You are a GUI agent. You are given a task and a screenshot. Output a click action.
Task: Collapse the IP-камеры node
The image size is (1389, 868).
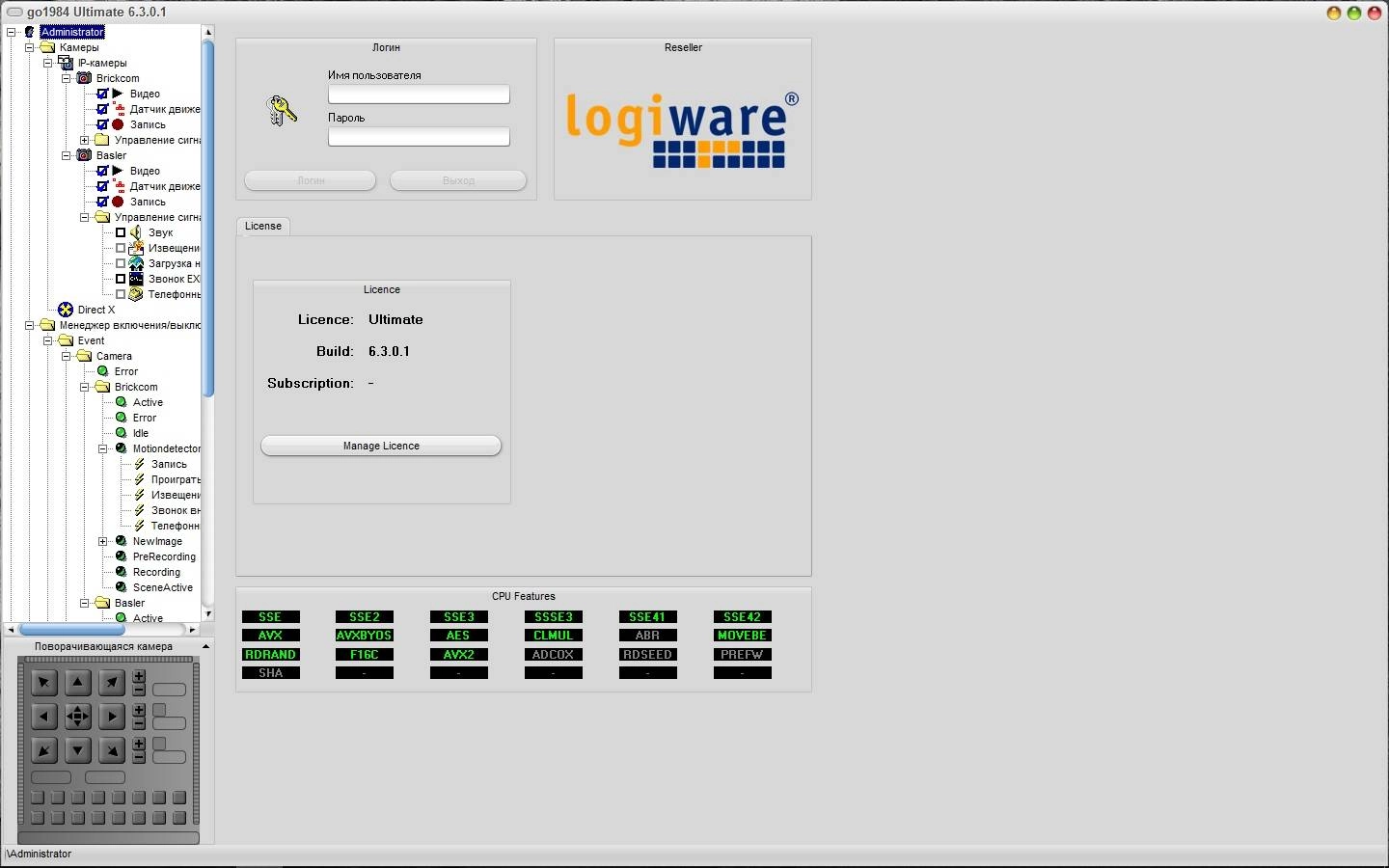tap(47, 63)
